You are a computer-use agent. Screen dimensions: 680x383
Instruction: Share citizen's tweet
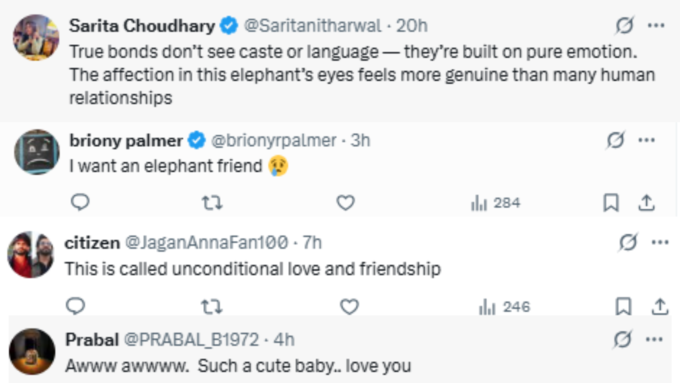point(660,306)
